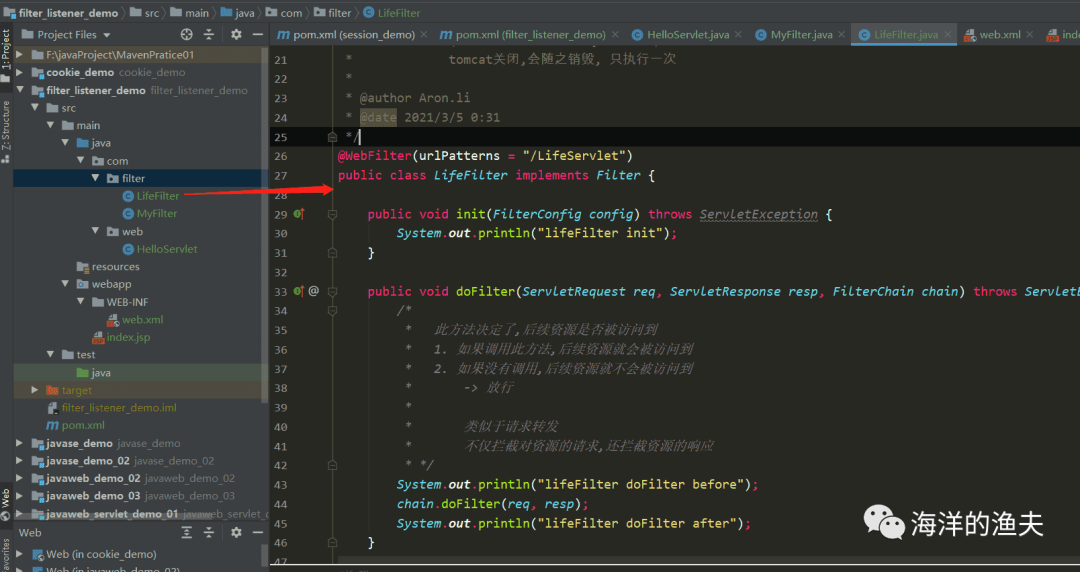
Task: Click the src breadcrumb in navigation bar
Action: point(145,12)
